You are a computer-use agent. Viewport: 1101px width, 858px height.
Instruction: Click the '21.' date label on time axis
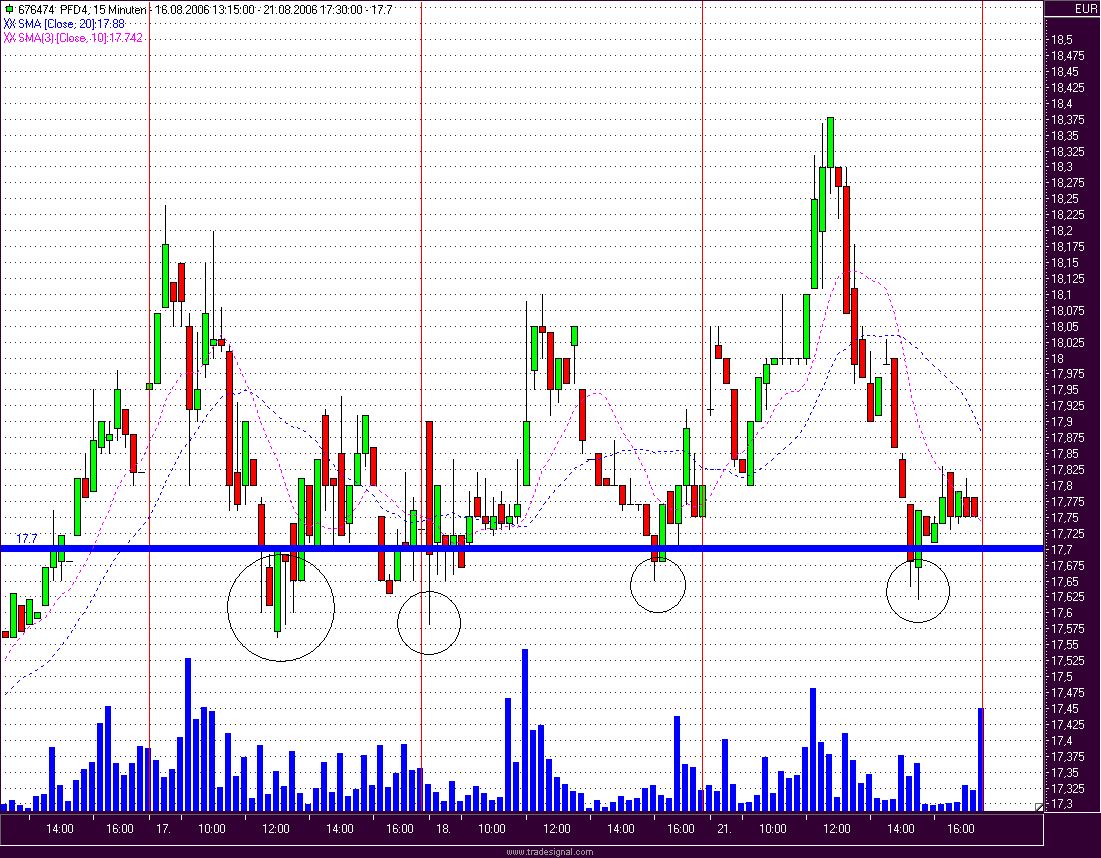[724, 829]
